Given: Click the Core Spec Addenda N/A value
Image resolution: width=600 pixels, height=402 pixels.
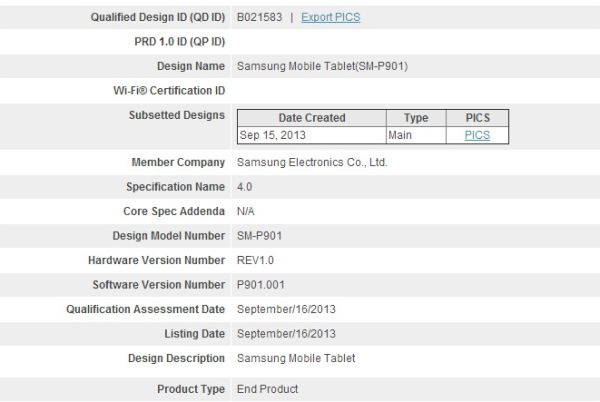Looking at the screenshot, I should coord(246,212).
